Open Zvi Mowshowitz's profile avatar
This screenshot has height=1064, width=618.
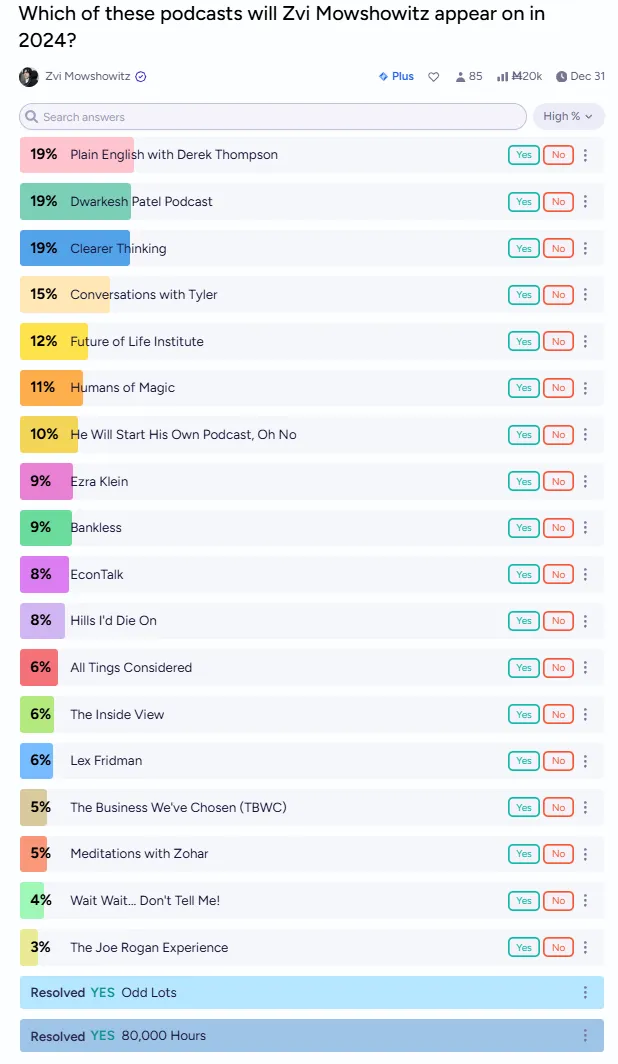(29, 77)
